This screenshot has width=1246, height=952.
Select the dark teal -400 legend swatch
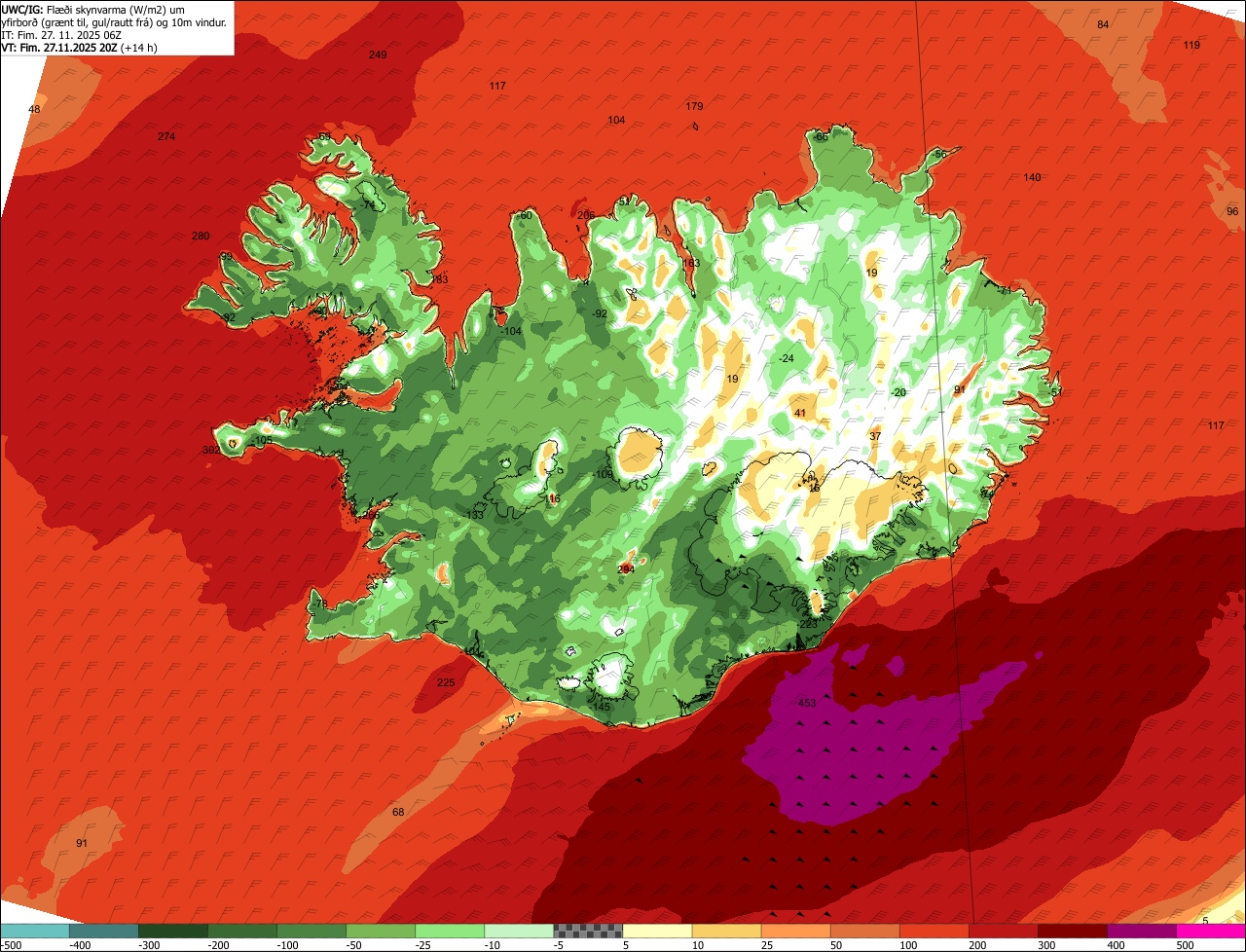click(x=104, y=931)
